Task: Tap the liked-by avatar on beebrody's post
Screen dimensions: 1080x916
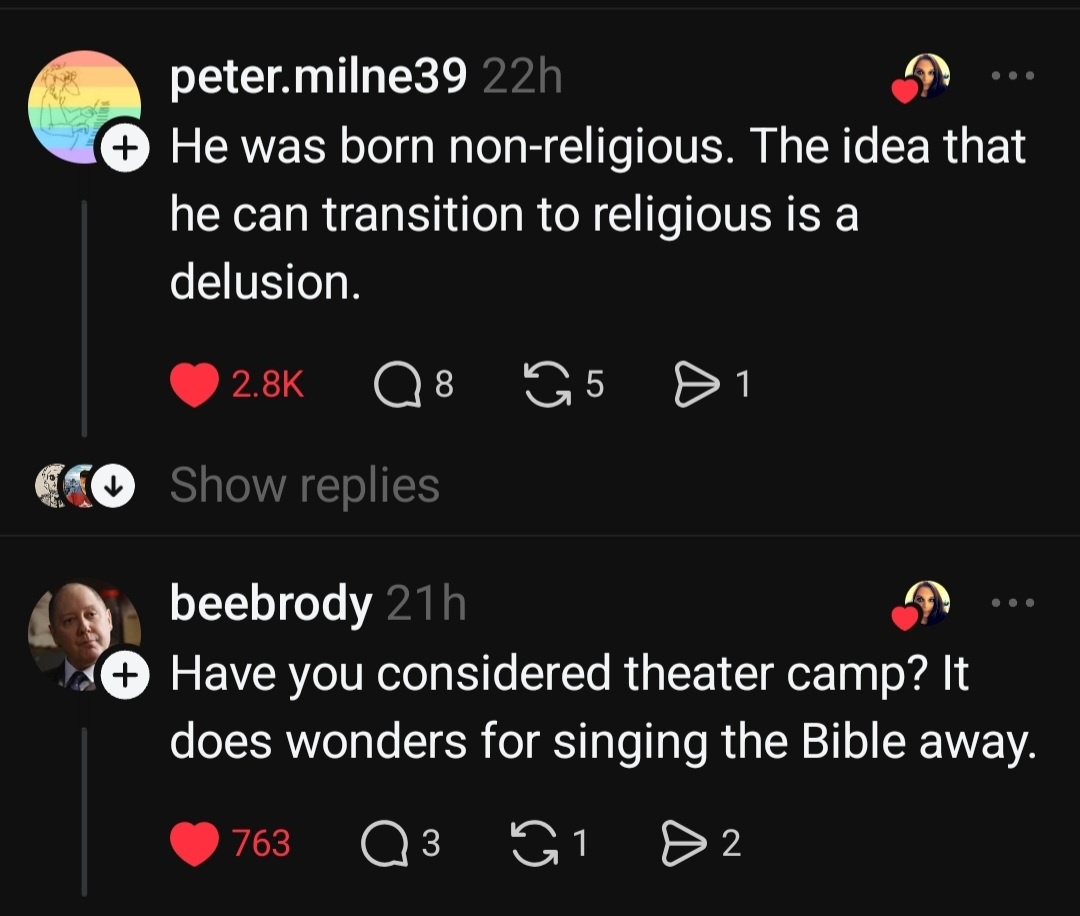Action: coord(925,605)
